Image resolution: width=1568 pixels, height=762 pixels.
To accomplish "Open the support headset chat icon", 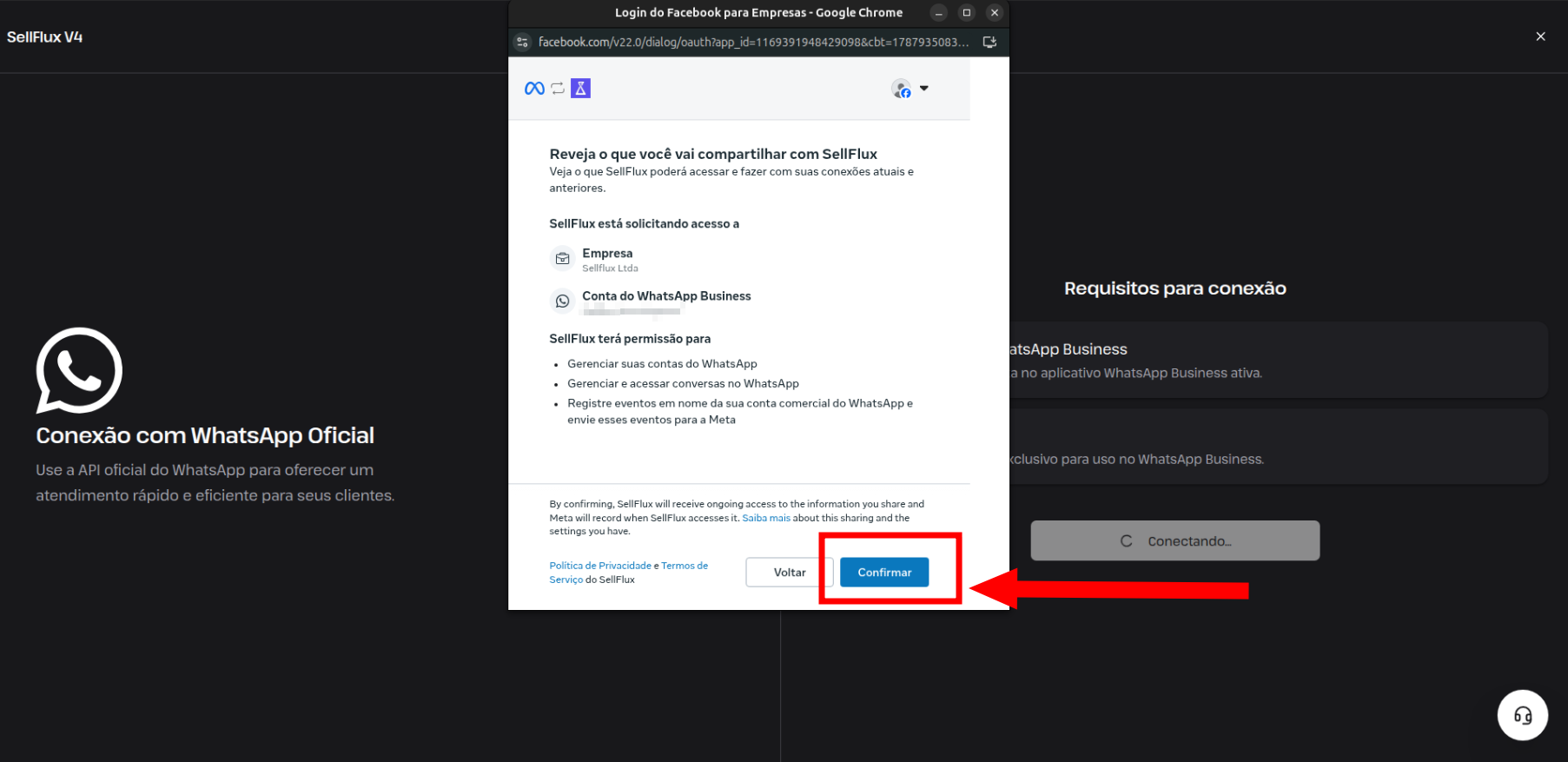I will point(1523,715).
